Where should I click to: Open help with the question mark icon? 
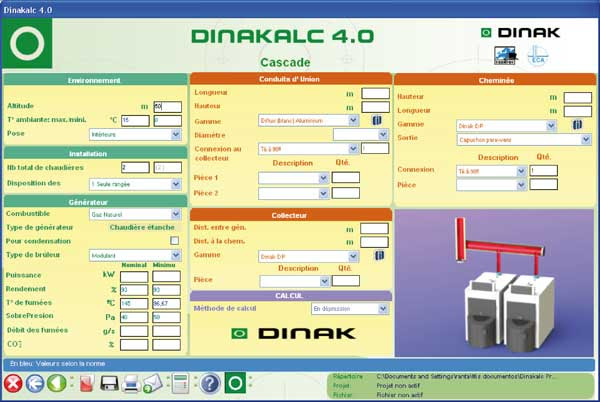pyautogui.click(x=210, y=383)
